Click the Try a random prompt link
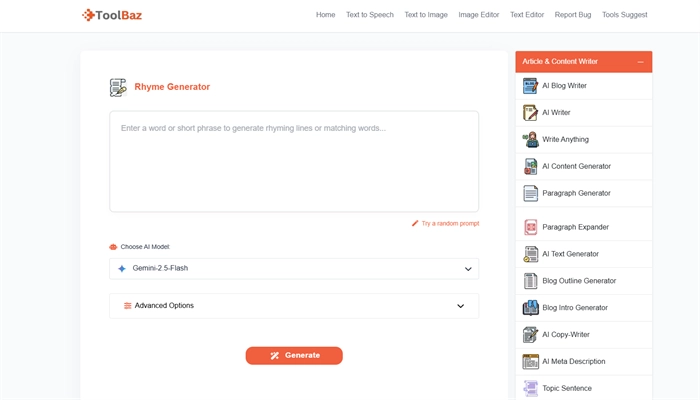 pyautogui.click(x=449, y=224)
